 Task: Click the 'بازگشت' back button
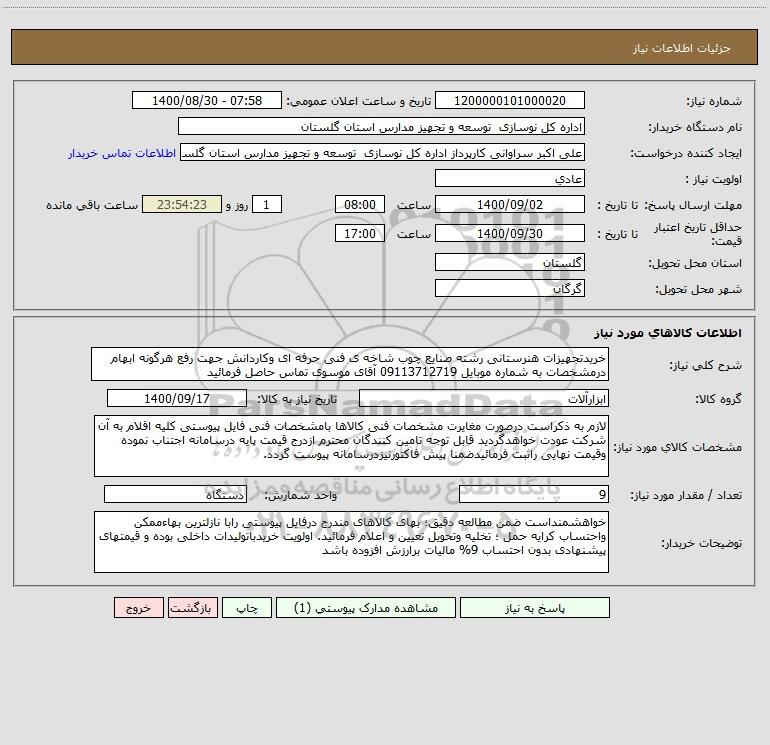(x=192, y=608)
